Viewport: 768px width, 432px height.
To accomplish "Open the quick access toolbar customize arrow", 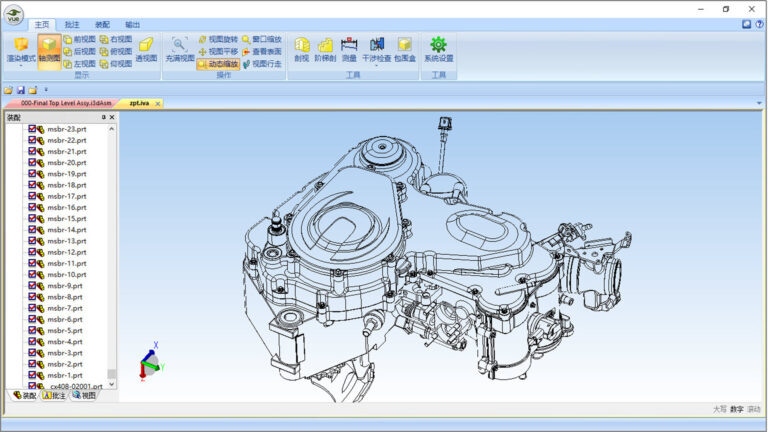I will [x=46, y=90].
